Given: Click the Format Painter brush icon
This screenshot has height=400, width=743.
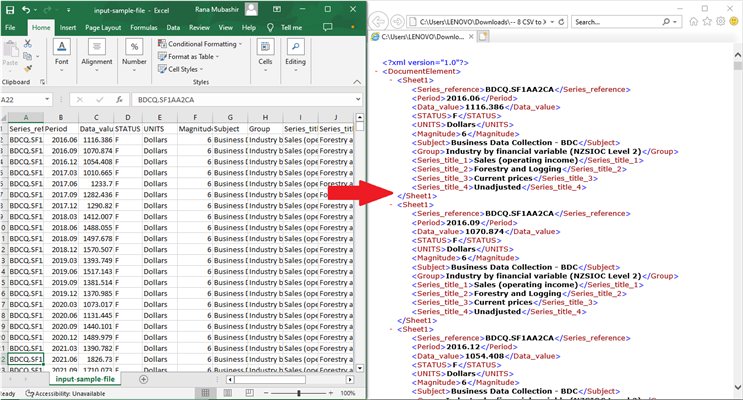Looking at the screenshot, I should 27,69.
